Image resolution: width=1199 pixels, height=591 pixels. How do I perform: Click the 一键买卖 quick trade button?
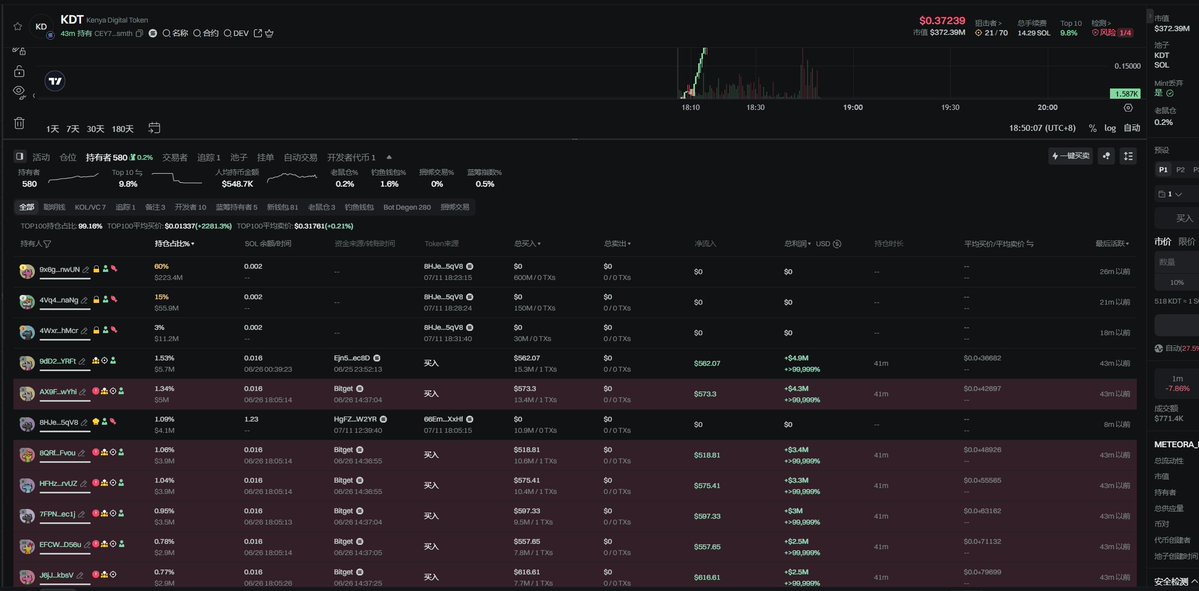(1070, 156)
